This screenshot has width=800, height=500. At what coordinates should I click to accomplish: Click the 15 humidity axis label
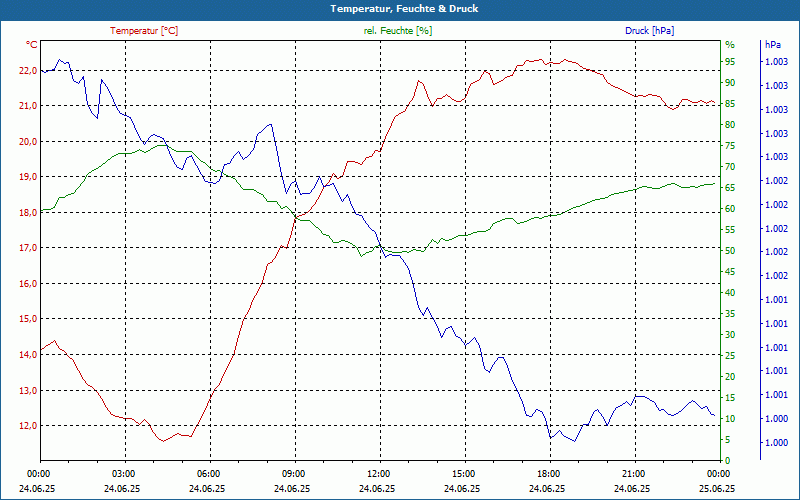click(x=730, y=398)
